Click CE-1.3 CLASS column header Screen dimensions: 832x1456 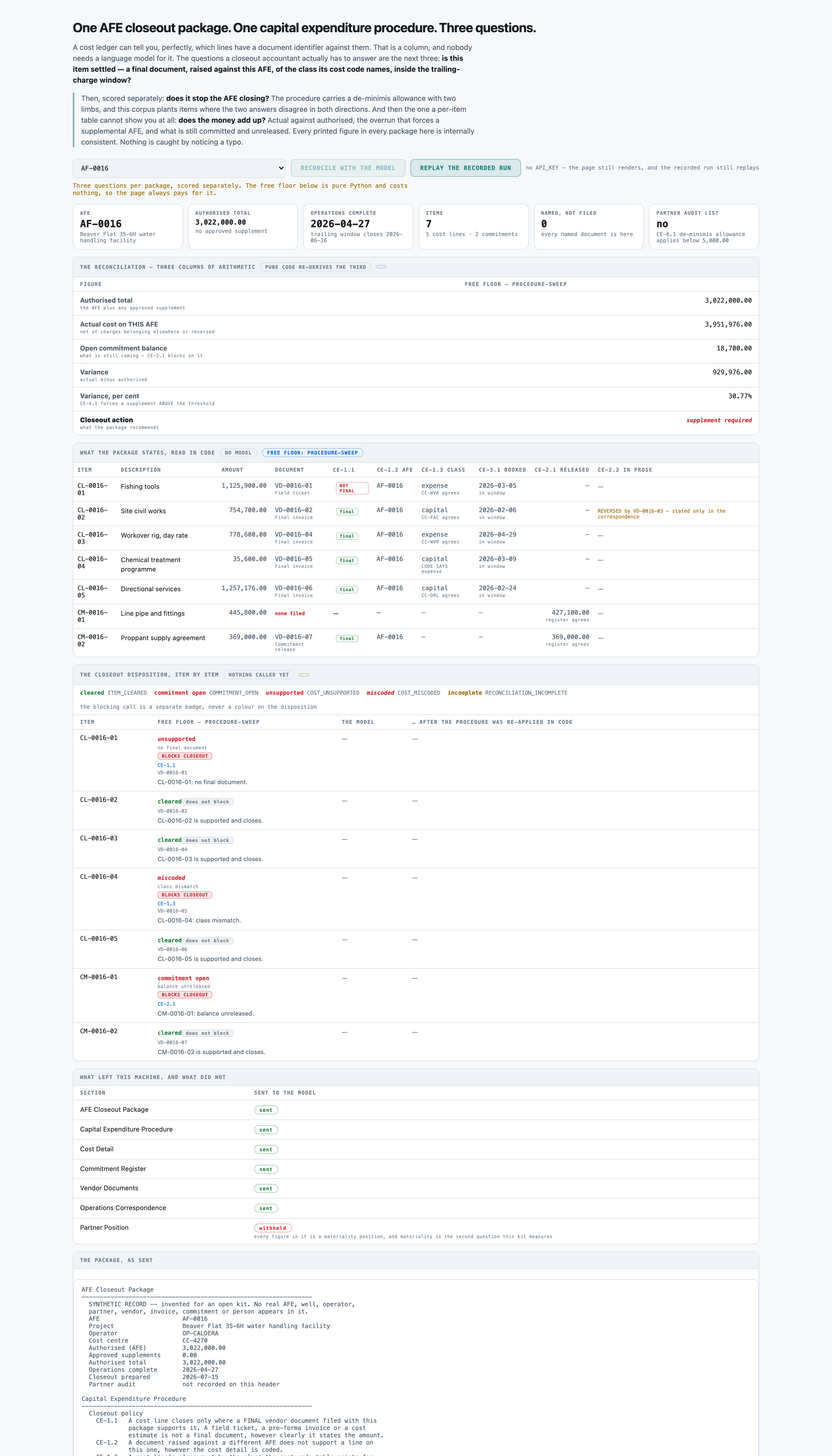point(443,470)
